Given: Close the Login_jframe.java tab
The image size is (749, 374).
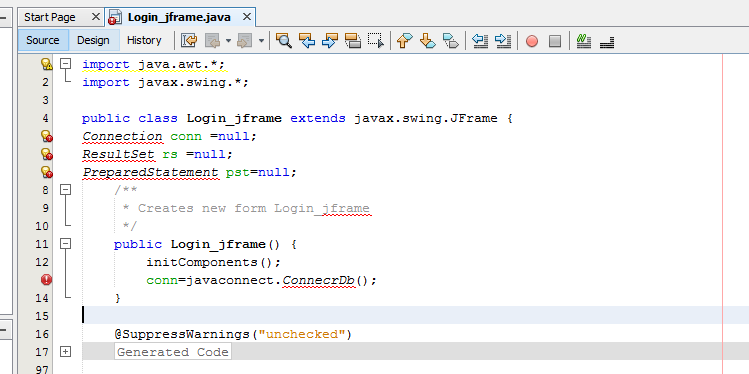Looking at the screenshot, I should (246, 17).
